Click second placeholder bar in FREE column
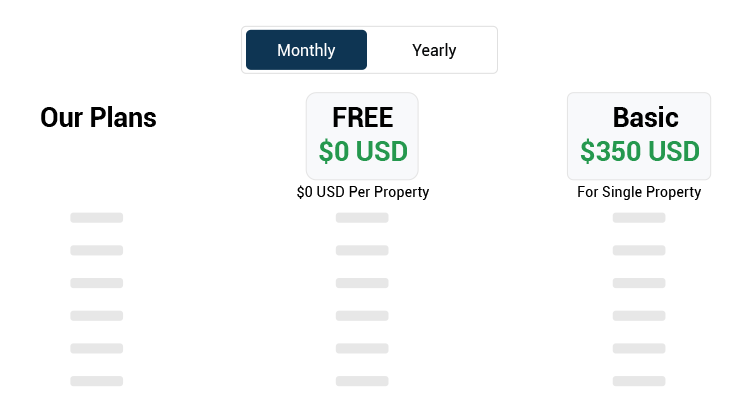739x415 pixels. 362,251
